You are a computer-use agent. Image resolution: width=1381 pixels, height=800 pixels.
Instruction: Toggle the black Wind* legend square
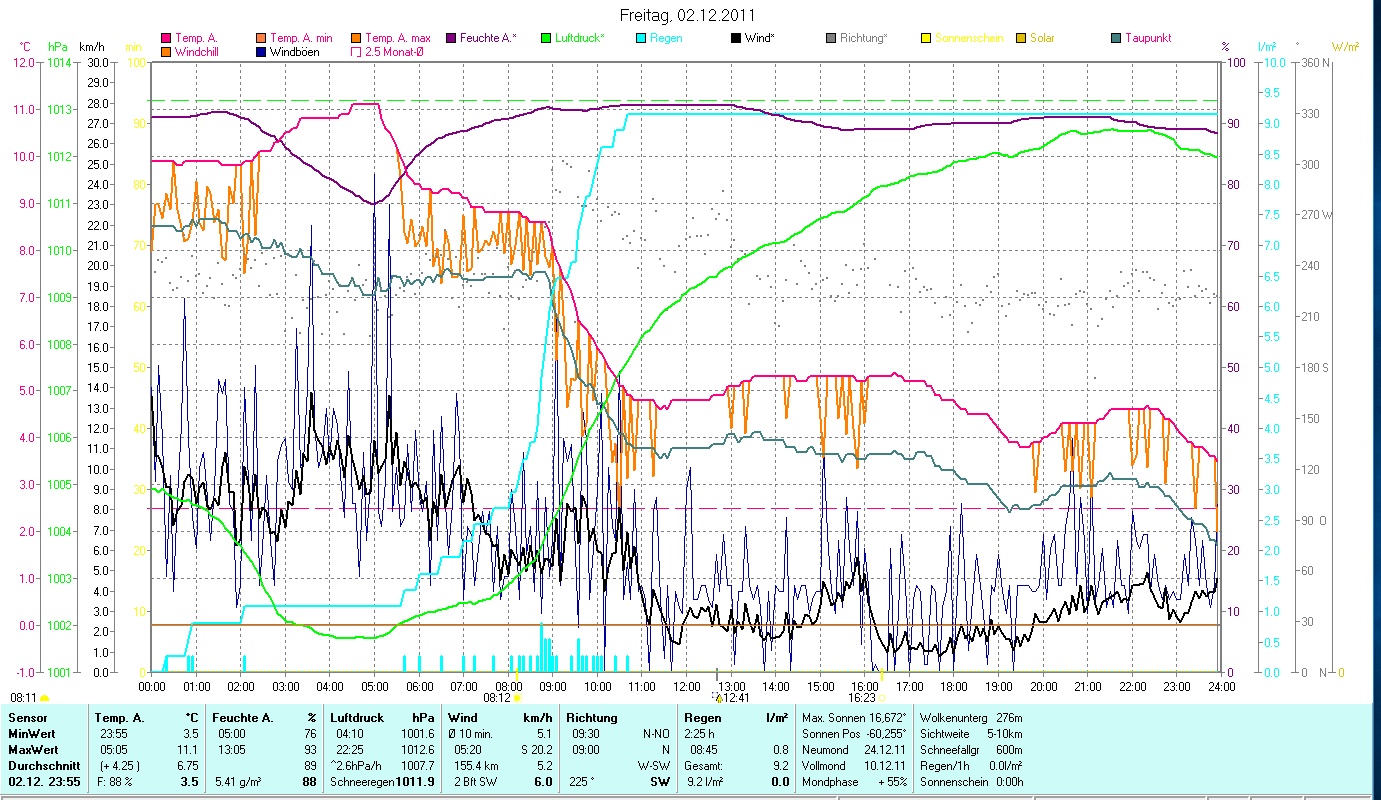(735, 38)
